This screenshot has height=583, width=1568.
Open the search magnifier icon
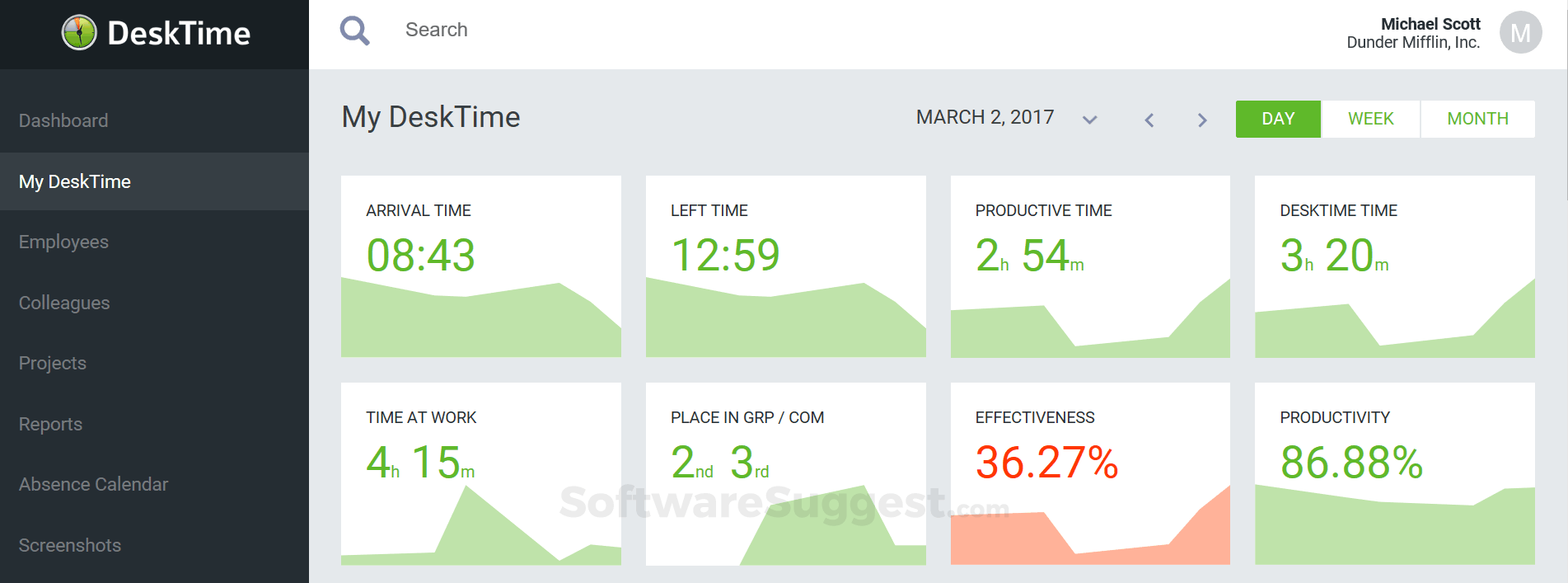point(354,30)
